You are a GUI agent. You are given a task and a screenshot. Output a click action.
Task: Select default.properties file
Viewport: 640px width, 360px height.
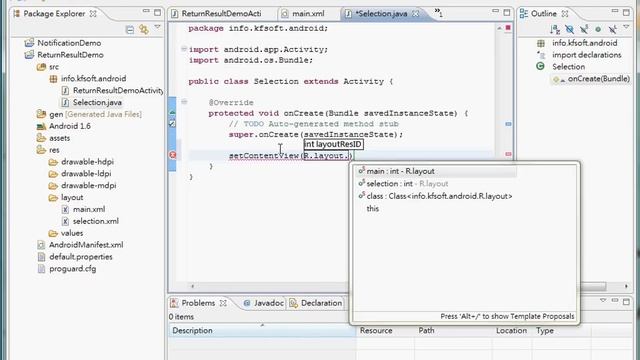tap(81, 257)
